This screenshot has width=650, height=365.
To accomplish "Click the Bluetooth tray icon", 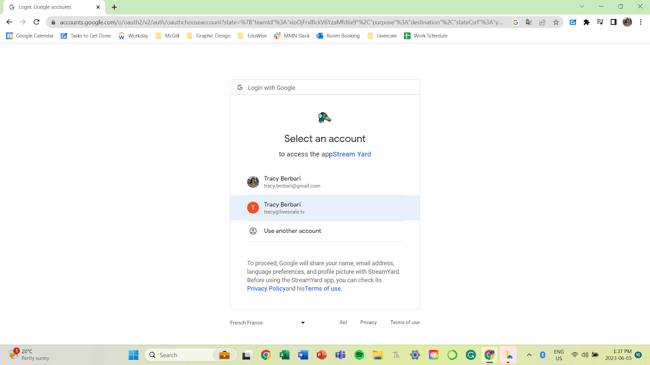I will 543,355.
